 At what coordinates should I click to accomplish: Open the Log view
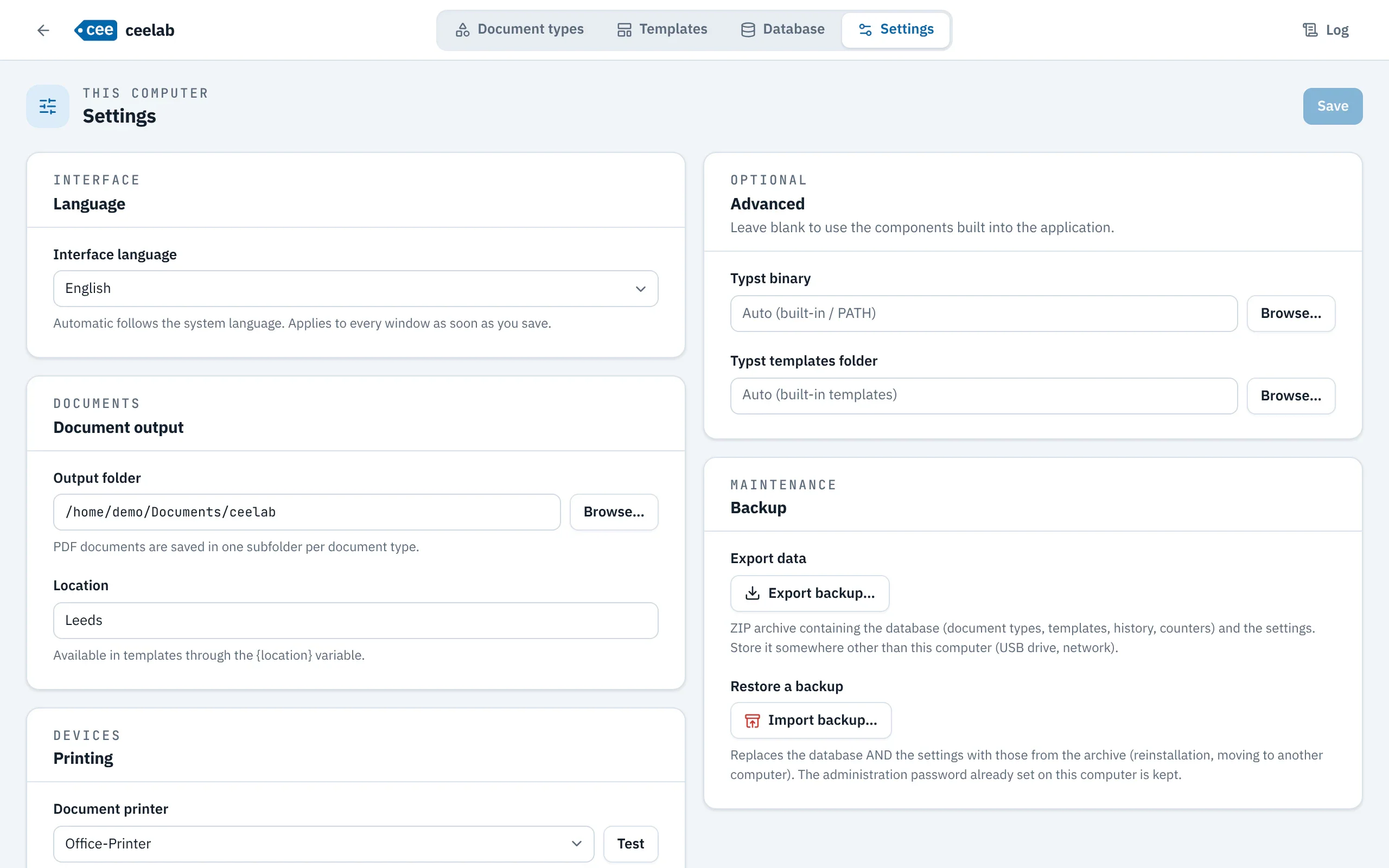[1325, 30]
